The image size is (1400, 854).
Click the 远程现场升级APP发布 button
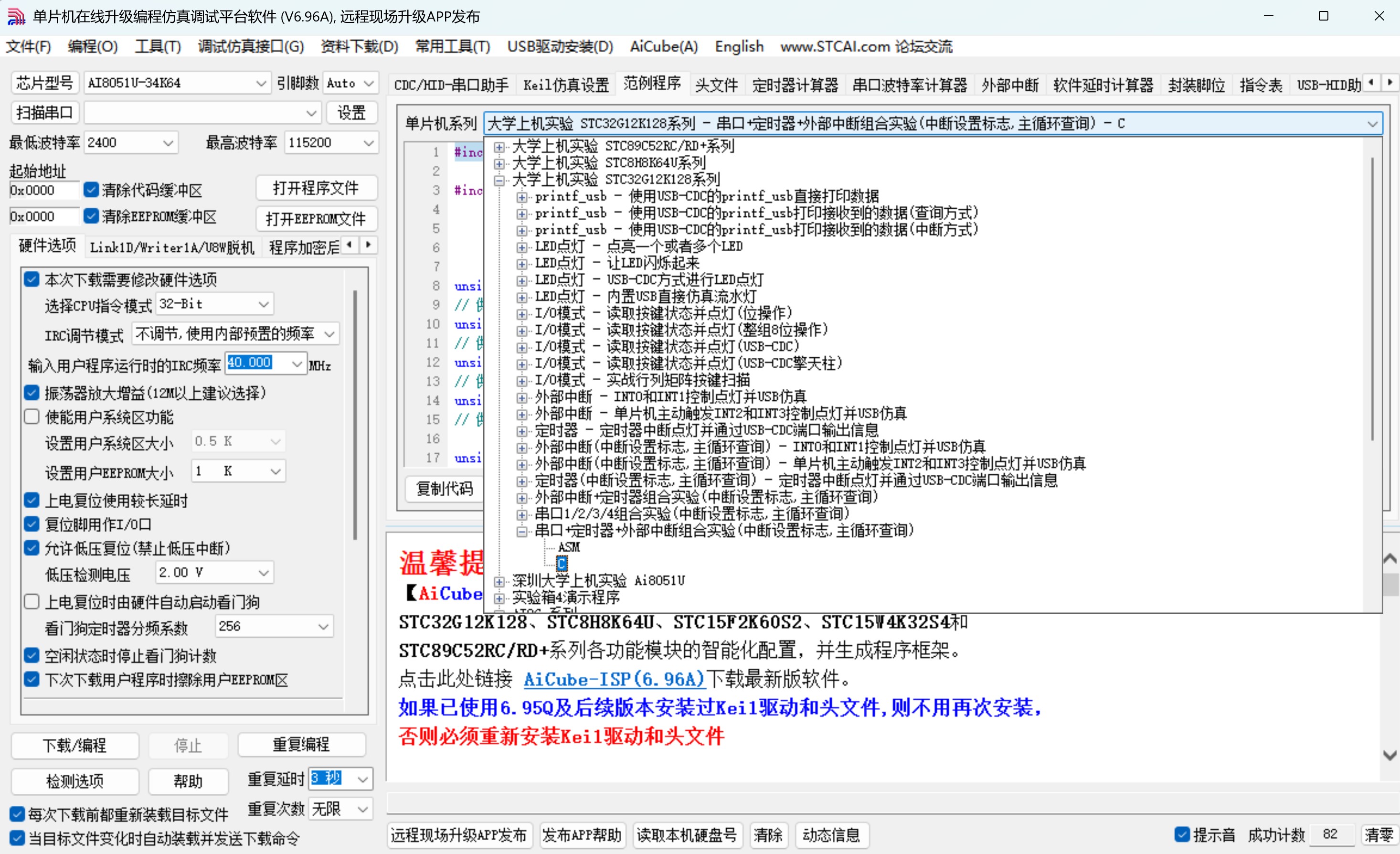coord(459,835)
